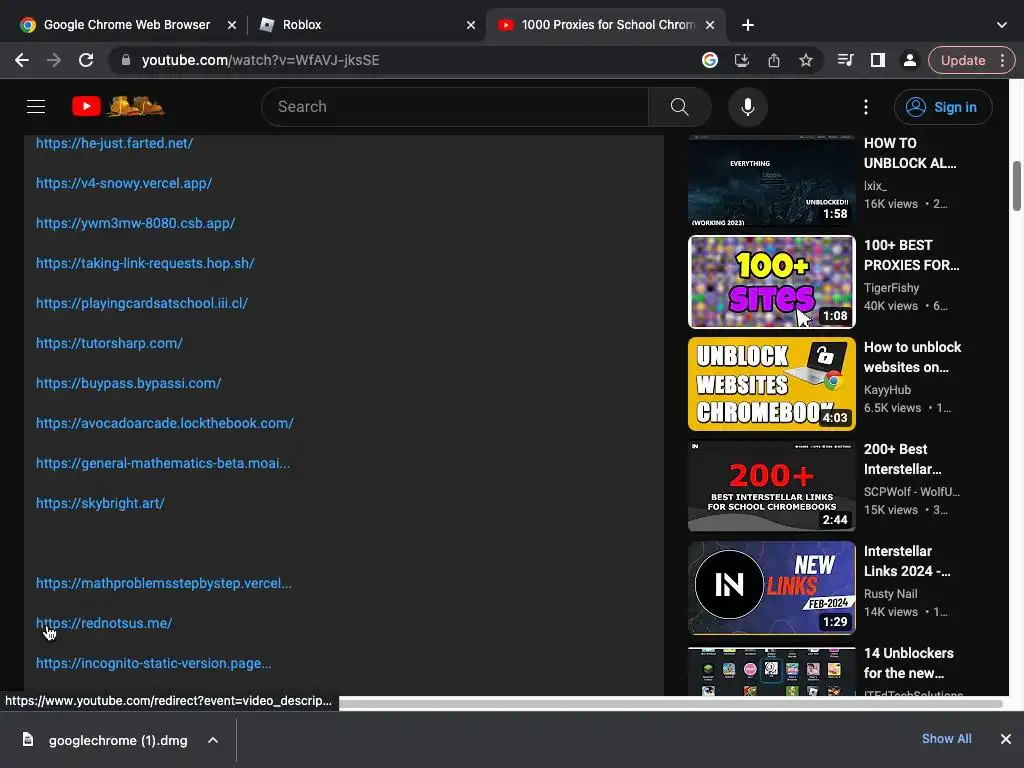Click Everything Unblocked video thumbnail
Screen dimensions: 1024x768
click(771, 181)
